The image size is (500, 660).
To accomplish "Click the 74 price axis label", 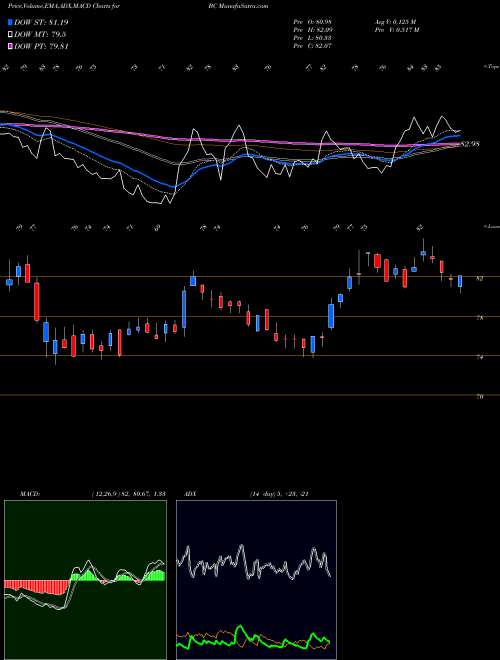I will (x=480, y=357).
